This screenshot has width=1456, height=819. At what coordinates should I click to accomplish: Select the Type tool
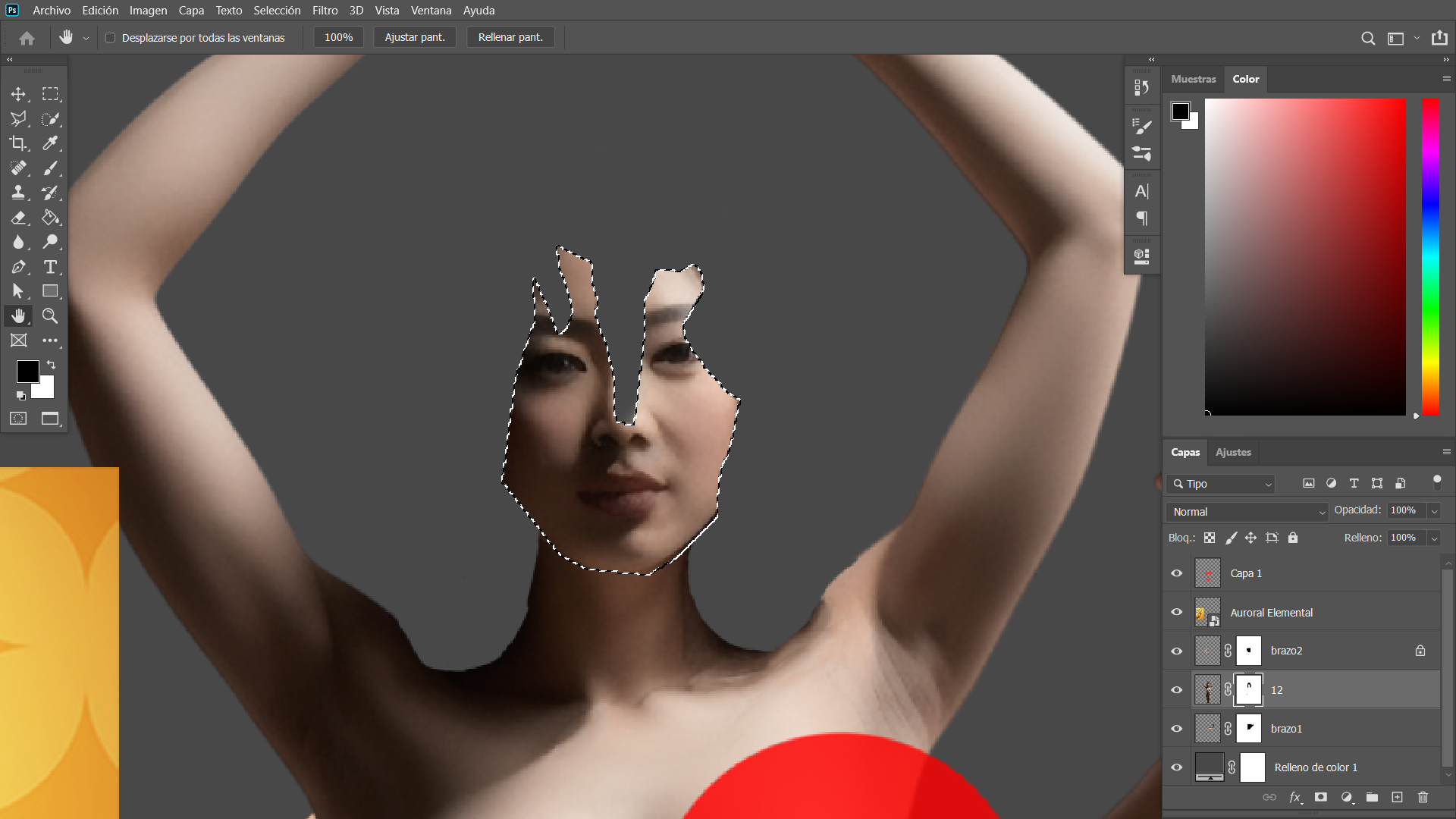point(50,267)
